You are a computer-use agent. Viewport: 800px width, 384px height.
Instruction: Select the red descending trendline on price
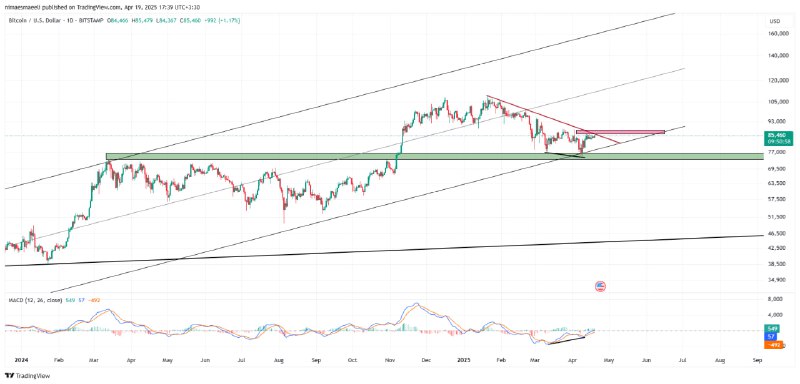[x=553, y=119]
